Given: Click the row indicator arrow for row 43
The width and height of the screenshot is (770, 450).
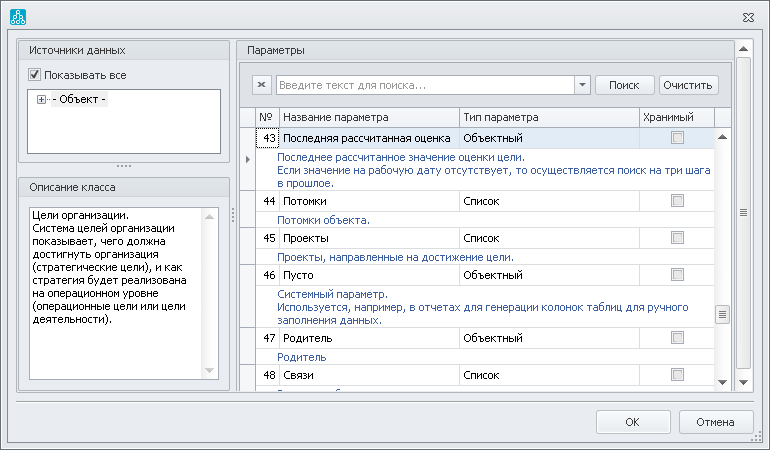Looking at the screenshot, I should coord(248,158).
